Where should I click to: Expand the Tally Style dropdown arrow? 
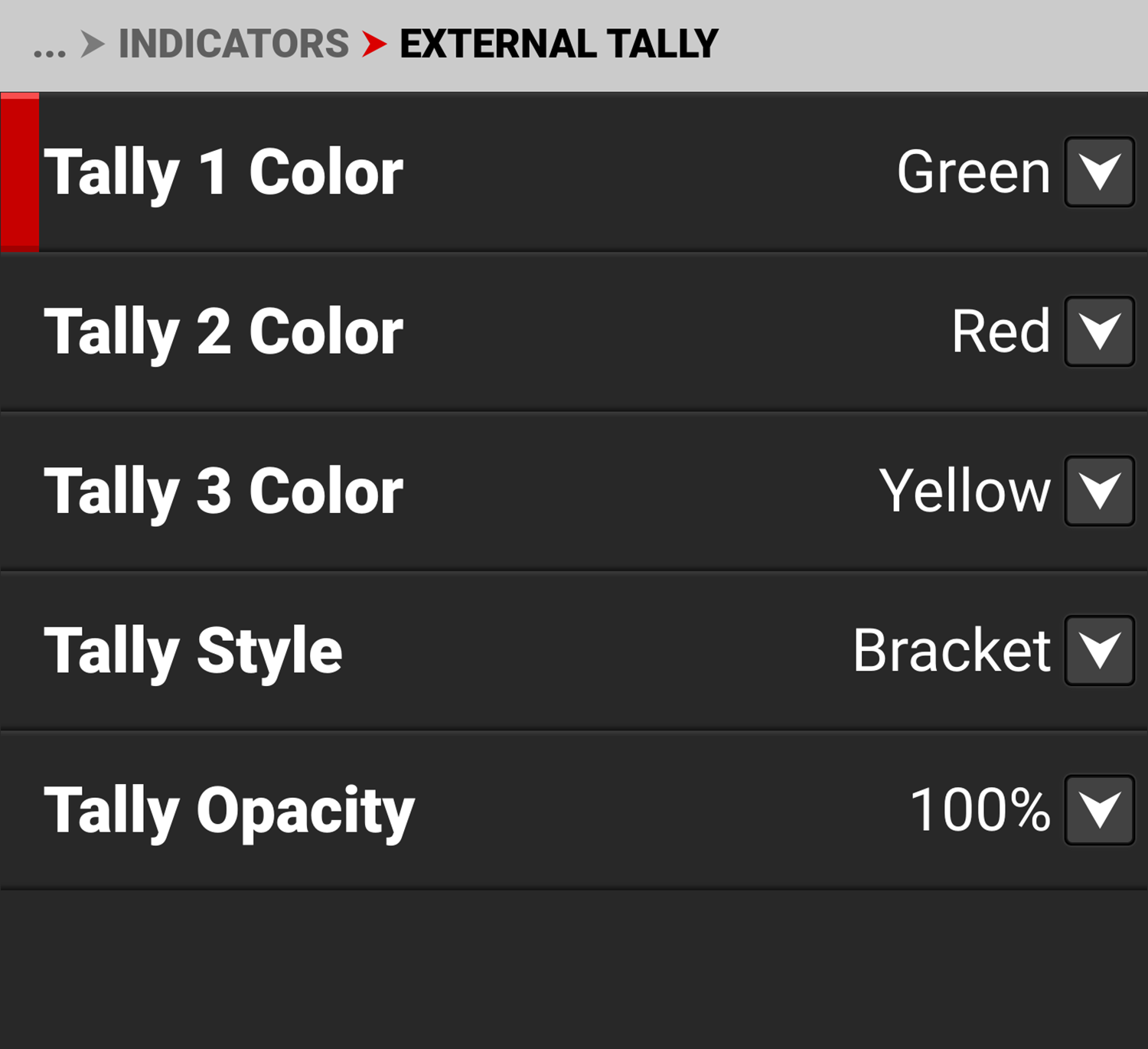(x=1099, y=650)
